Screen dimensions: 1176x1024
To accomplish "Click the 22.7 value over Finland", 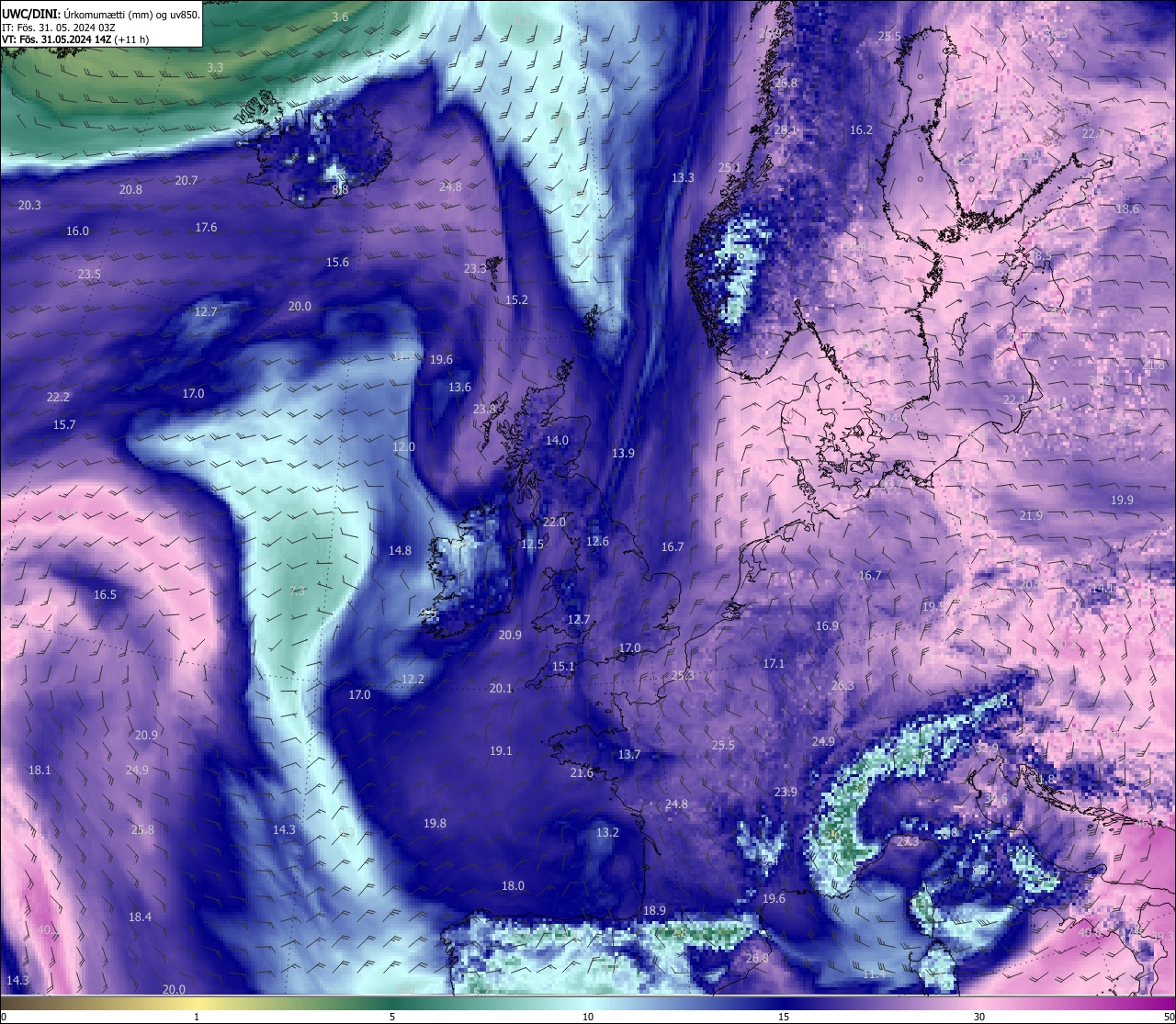I will (1092, 133).
